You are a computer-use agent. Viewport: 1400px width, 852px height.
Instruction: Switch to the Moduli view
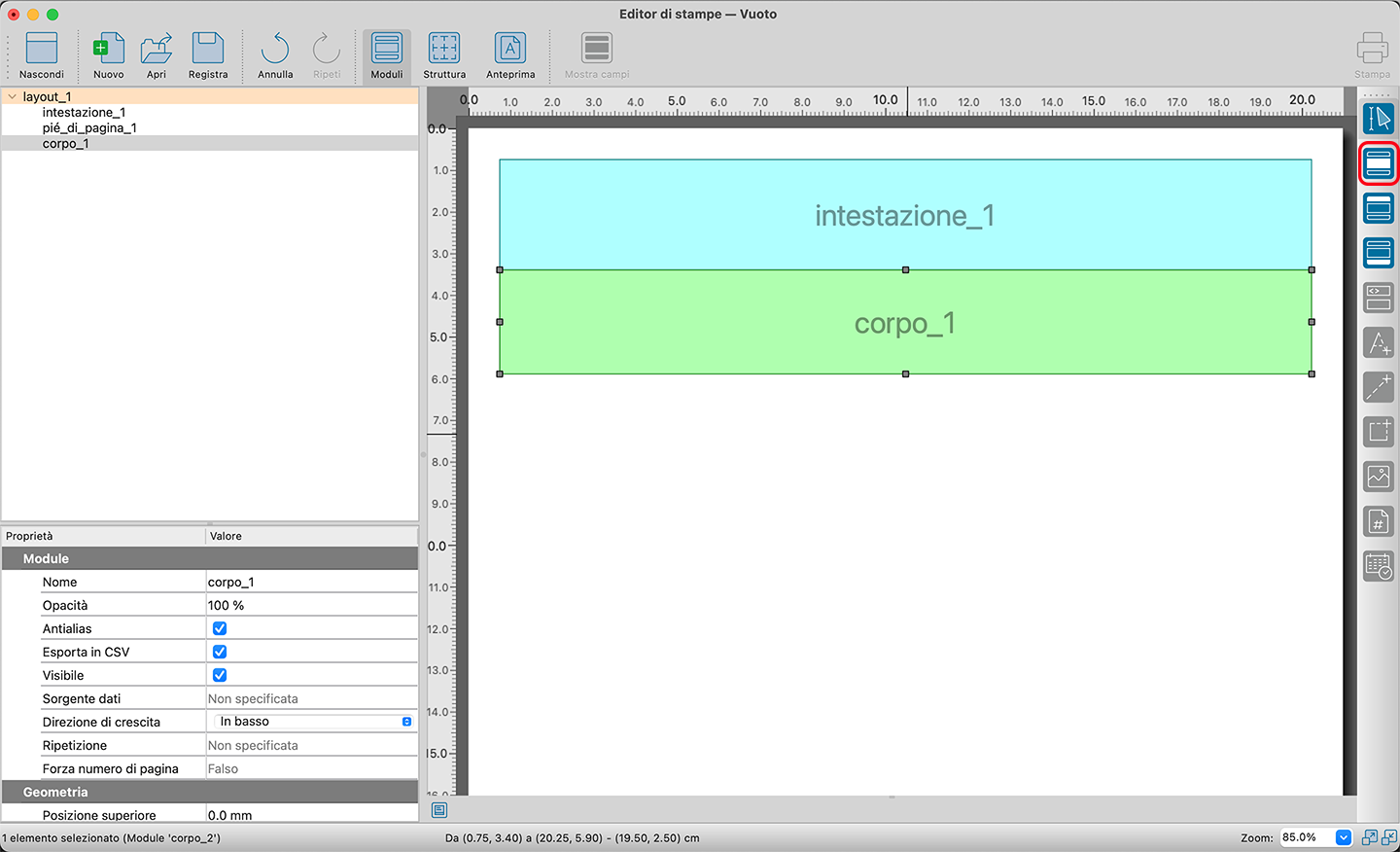pyautogui.click(x=386, y=55)
